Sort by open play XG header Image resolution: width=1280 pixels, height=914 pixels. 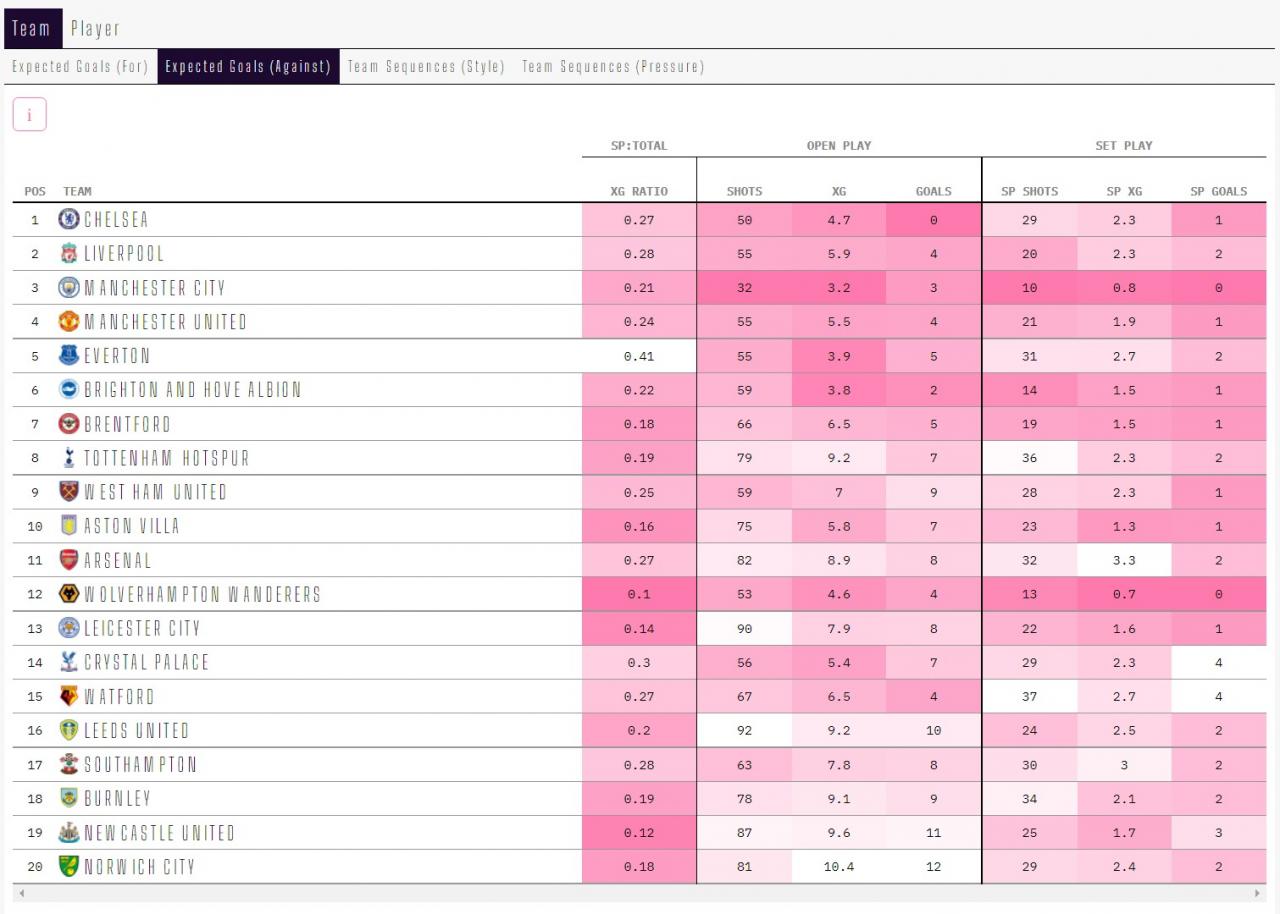pos(839,191)
